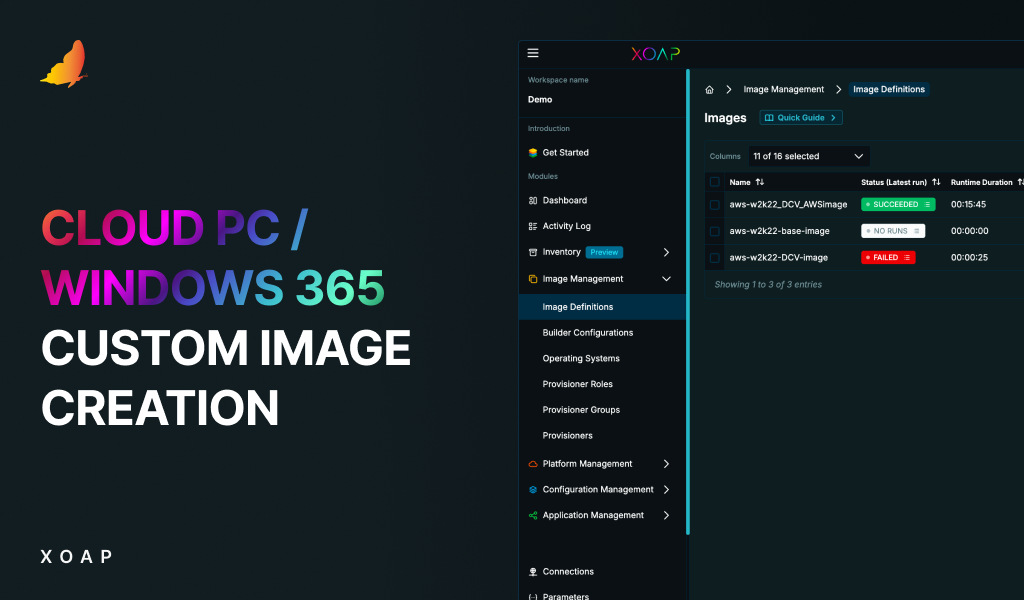1024x600 pixels.
Task: Check the aws-w2k22-base-image row checkbox
Action: tap(715, 231)
